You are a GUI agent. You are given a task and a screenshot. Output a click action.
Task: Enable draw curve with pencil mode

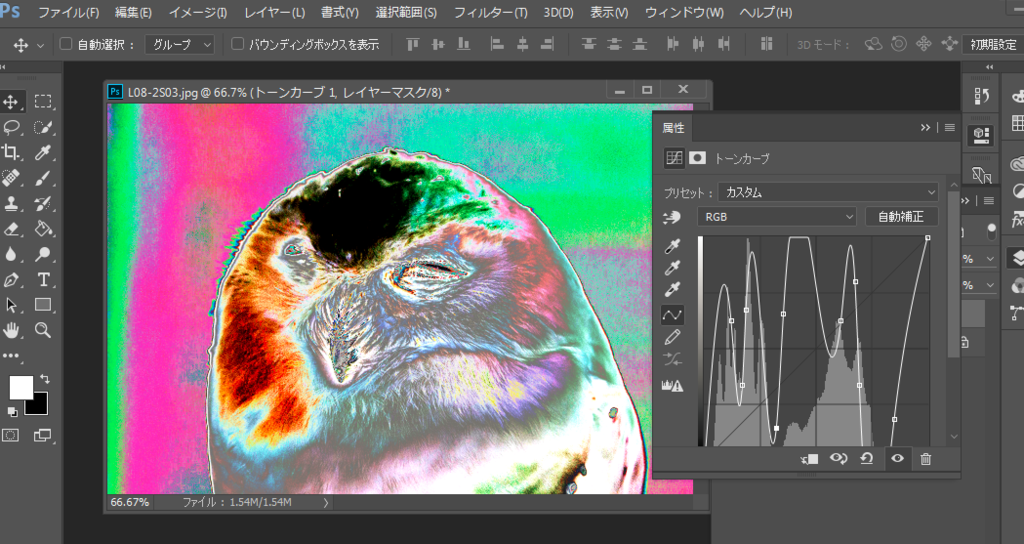(x=672, y=337)
